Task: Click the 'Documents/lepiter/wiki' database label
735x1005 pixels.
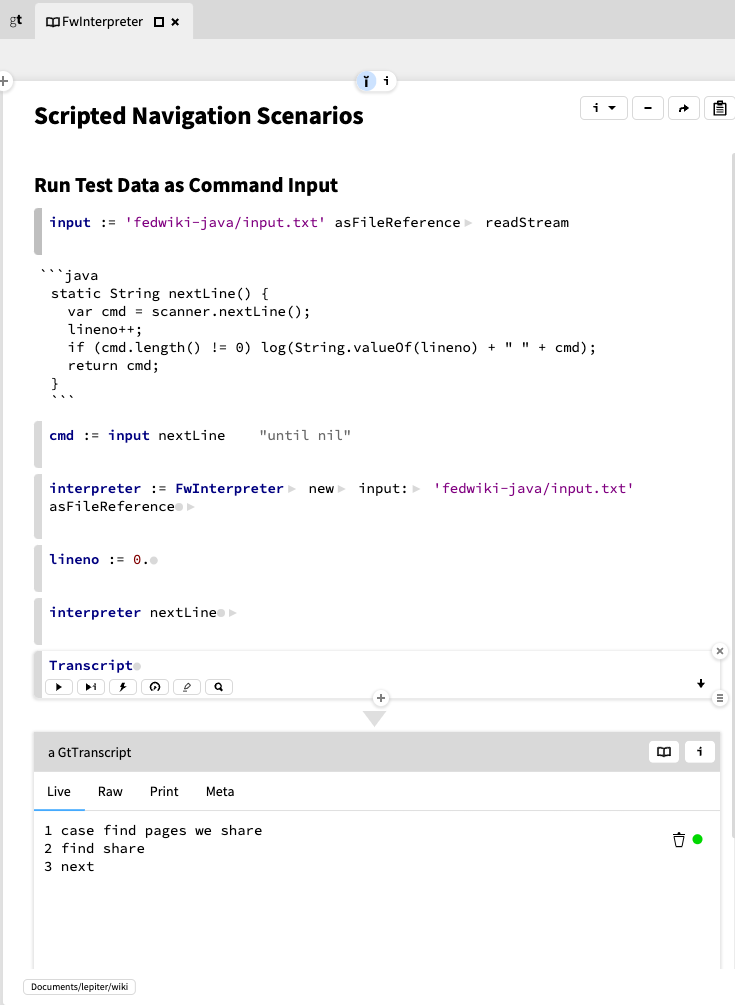Action: [79, 987]
